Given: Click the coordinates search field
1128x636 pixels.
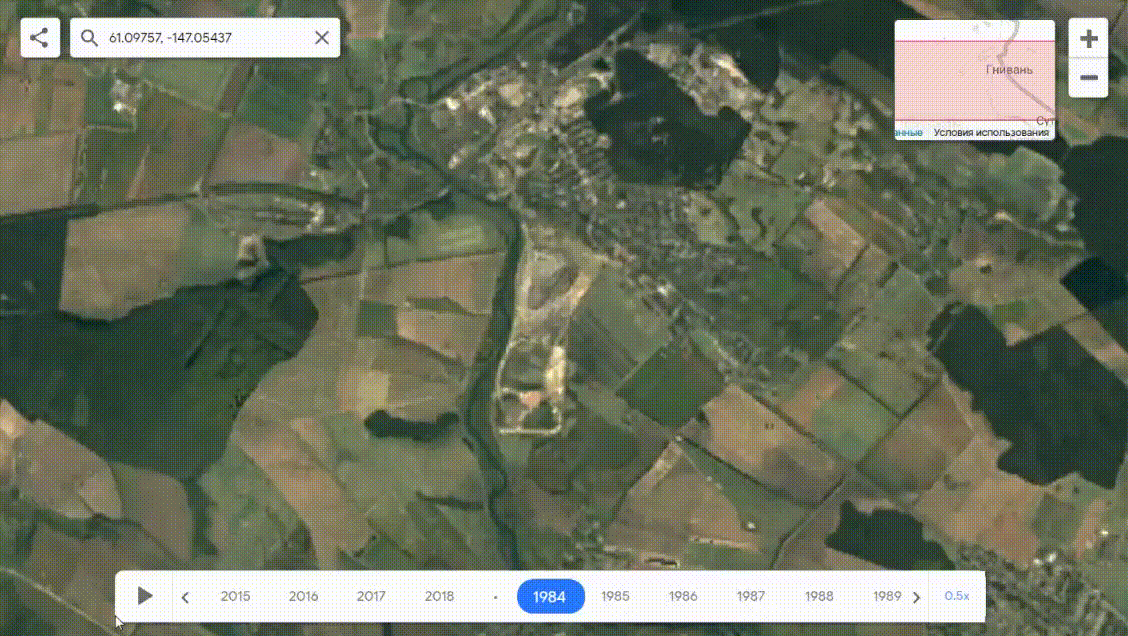Looking at the screenshot, I should (x=205, y=38).
